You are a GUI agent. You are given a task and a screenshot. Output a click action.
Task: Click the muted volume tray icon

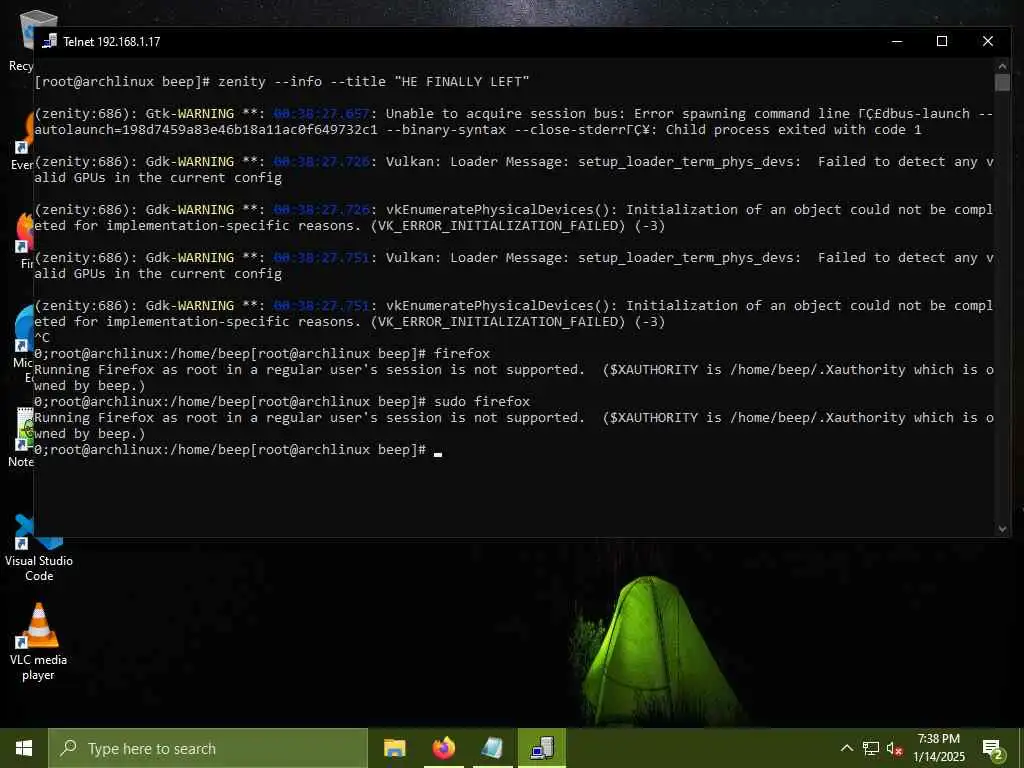click(x=894, y=748)
